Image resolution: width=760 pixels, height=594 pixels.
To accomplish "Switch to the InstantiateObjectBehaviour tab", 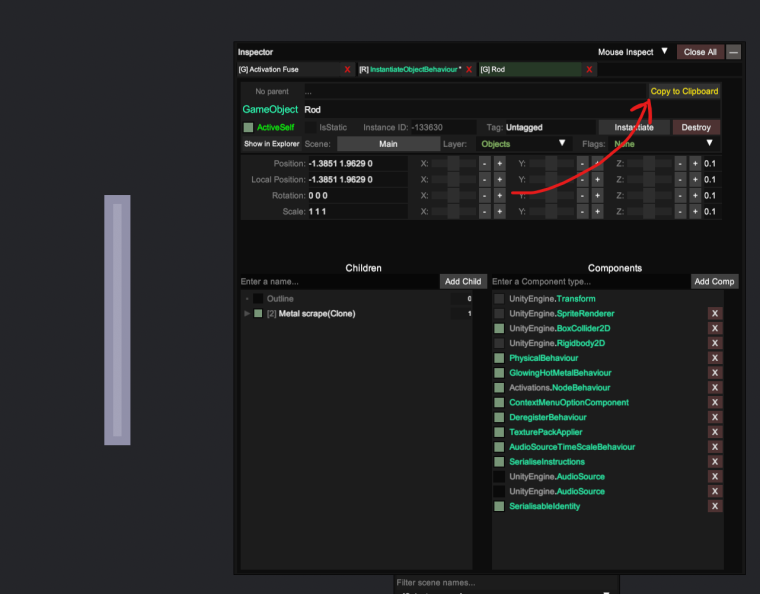I will 410,69.
